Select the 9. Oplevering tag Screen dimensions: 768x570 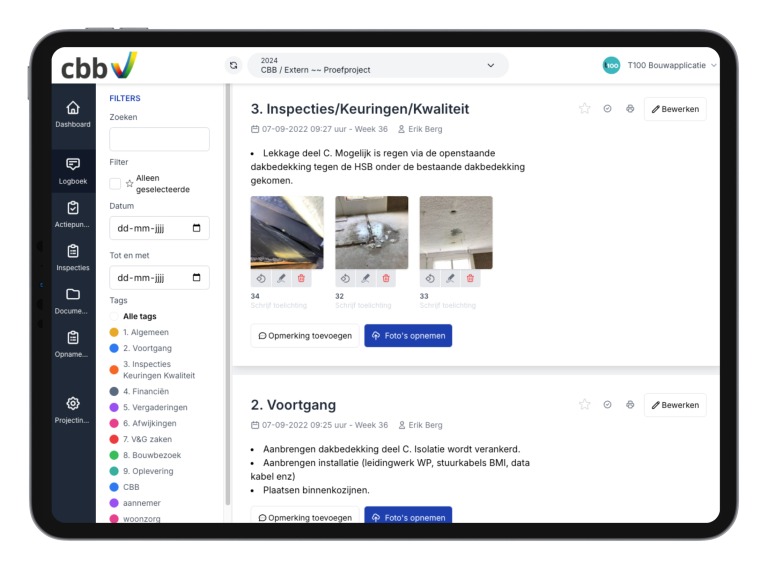pos(142,471)
